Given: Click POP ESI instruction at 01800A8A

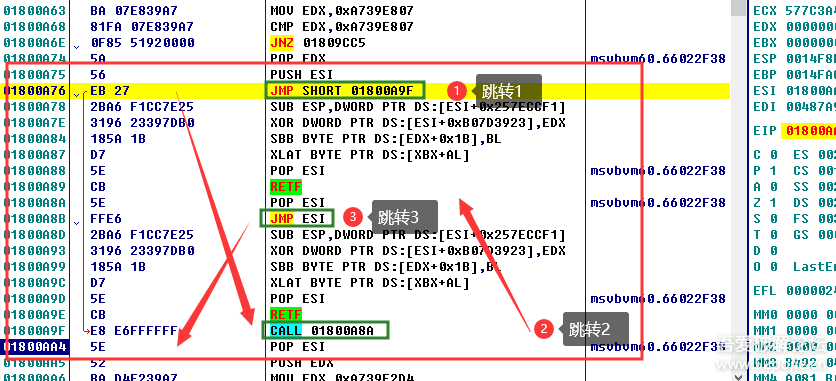Looking at the screenshot, I should click(298, 202).
